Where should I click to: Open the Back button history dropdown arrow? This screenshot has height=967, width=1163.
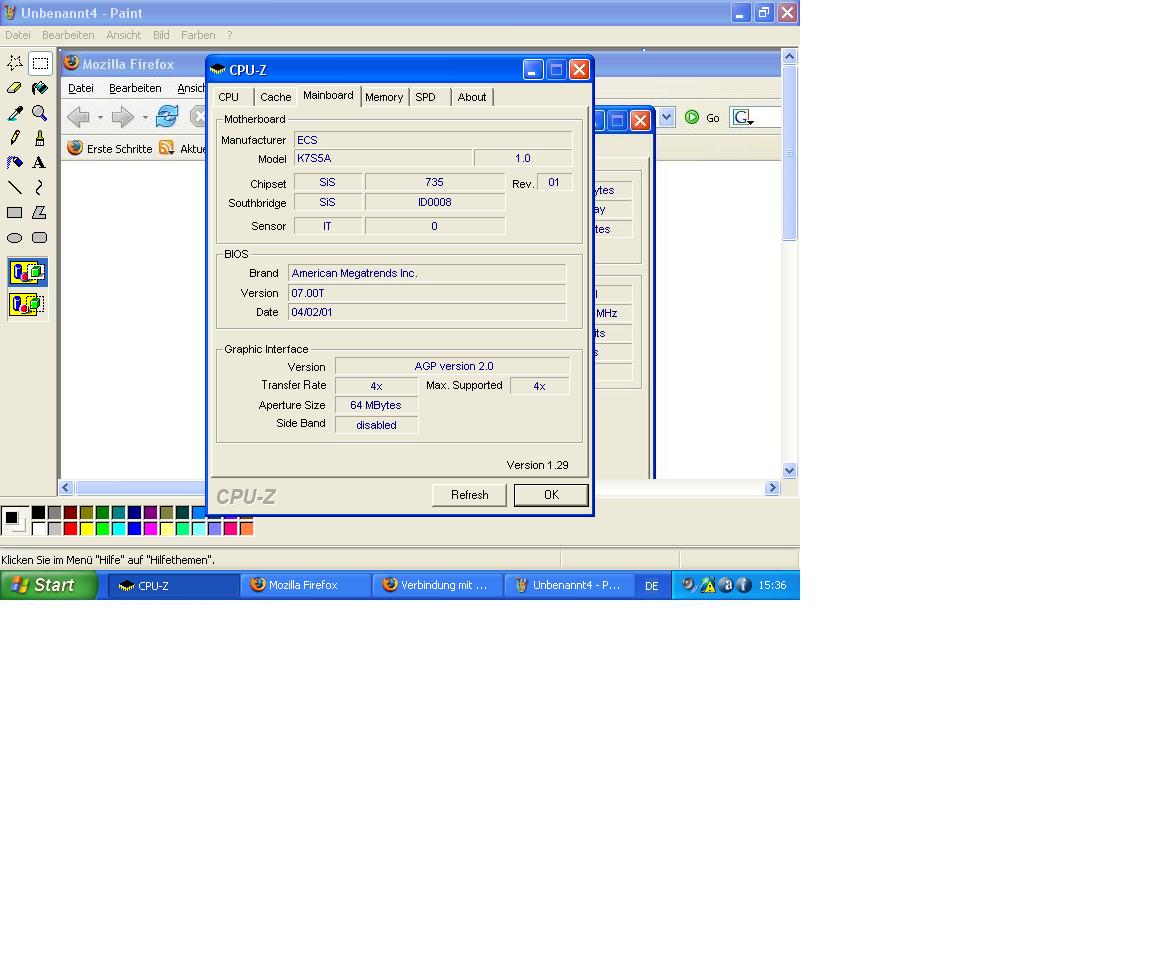pyautogui.click(x=100, y=117)
